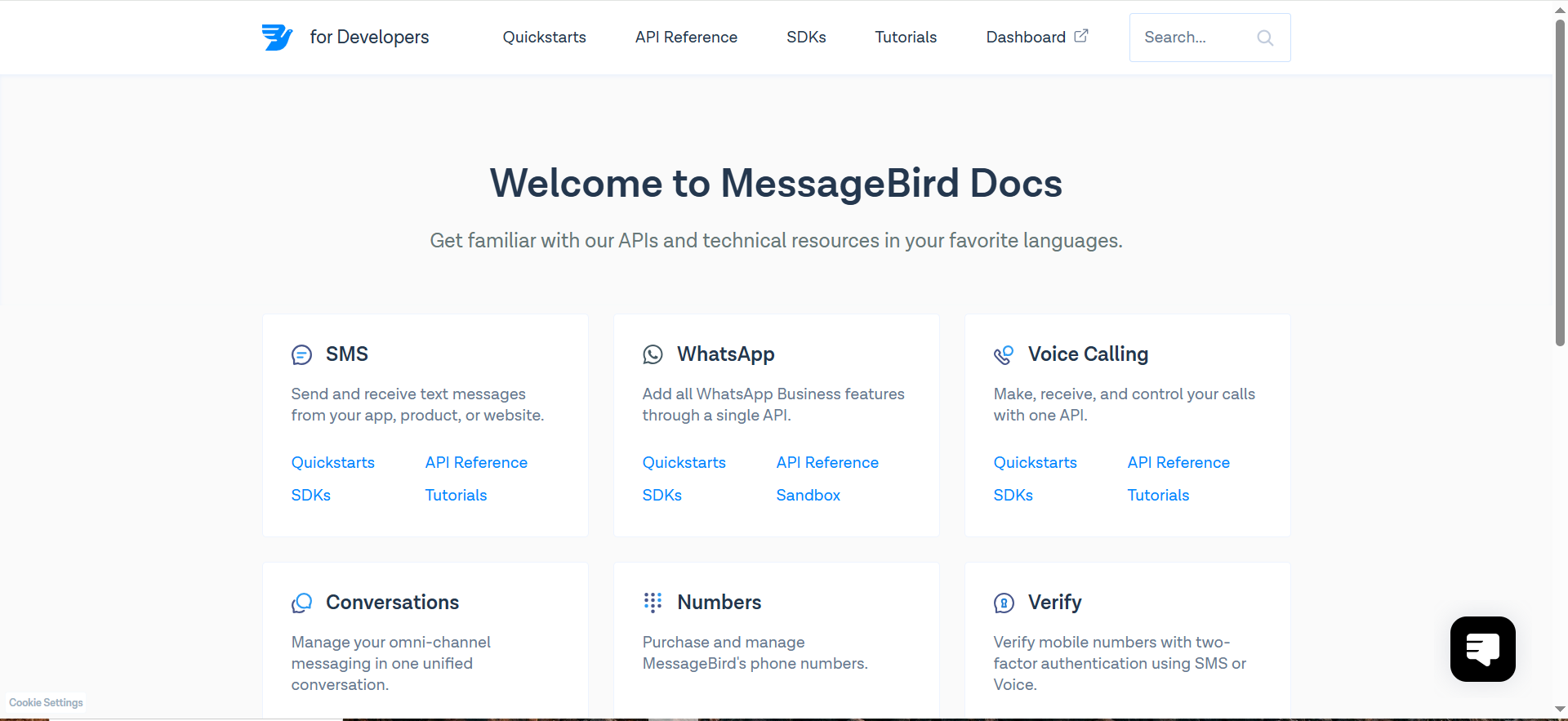
Task: Open WhatsApp API Reference link
Action: [827, 462]
